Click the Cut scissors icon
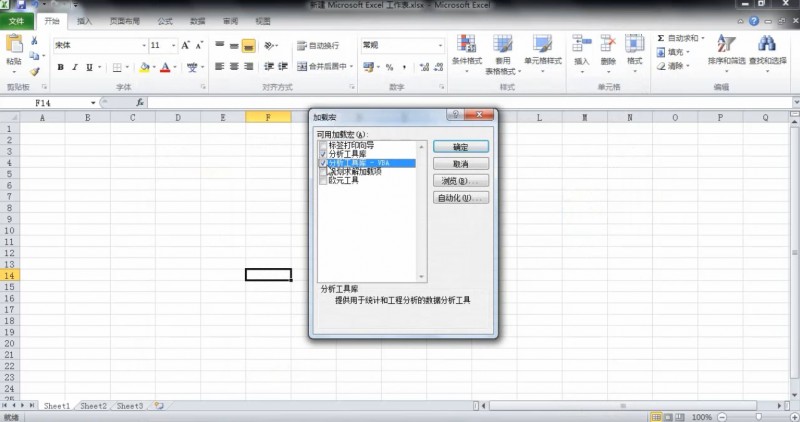800x422 pixels. [34, 40]
